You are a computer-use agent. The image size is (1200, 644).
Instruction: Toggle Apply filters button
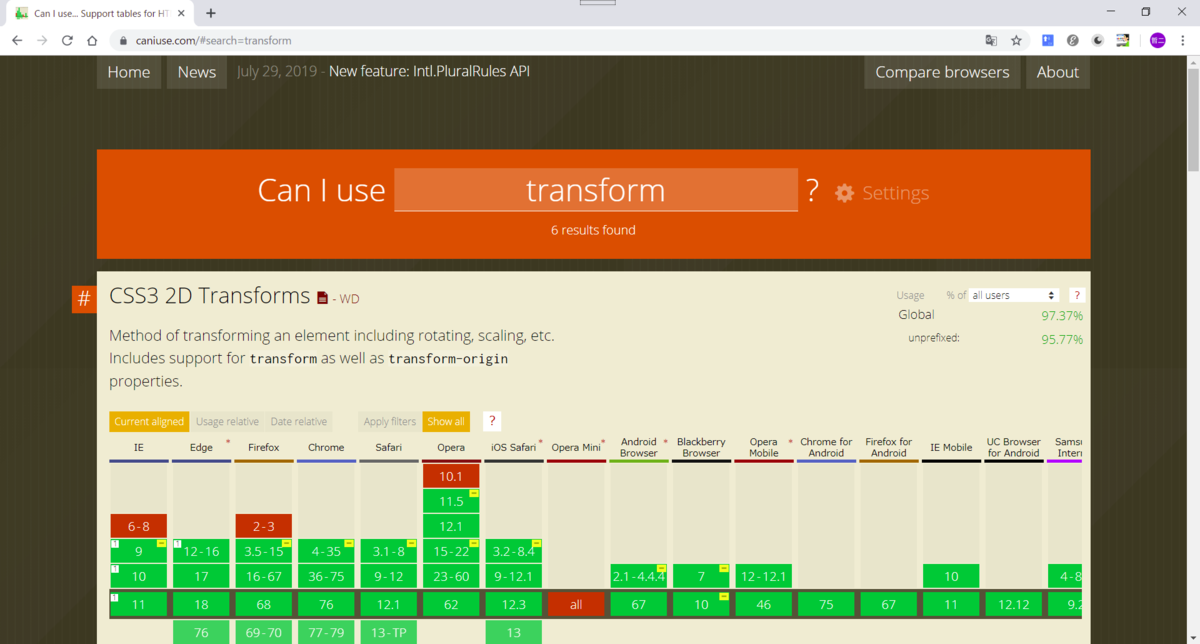click(390, 421)
